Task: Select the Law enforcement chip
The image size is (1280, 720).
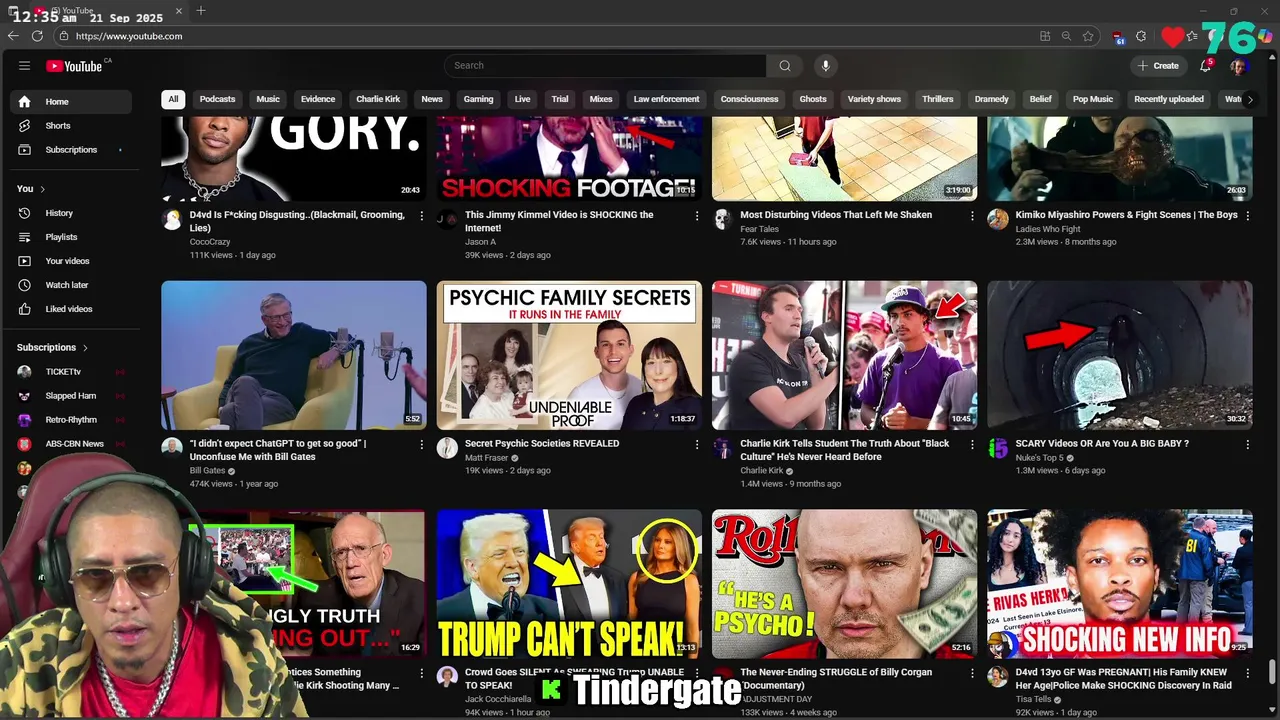Action: 666,99
